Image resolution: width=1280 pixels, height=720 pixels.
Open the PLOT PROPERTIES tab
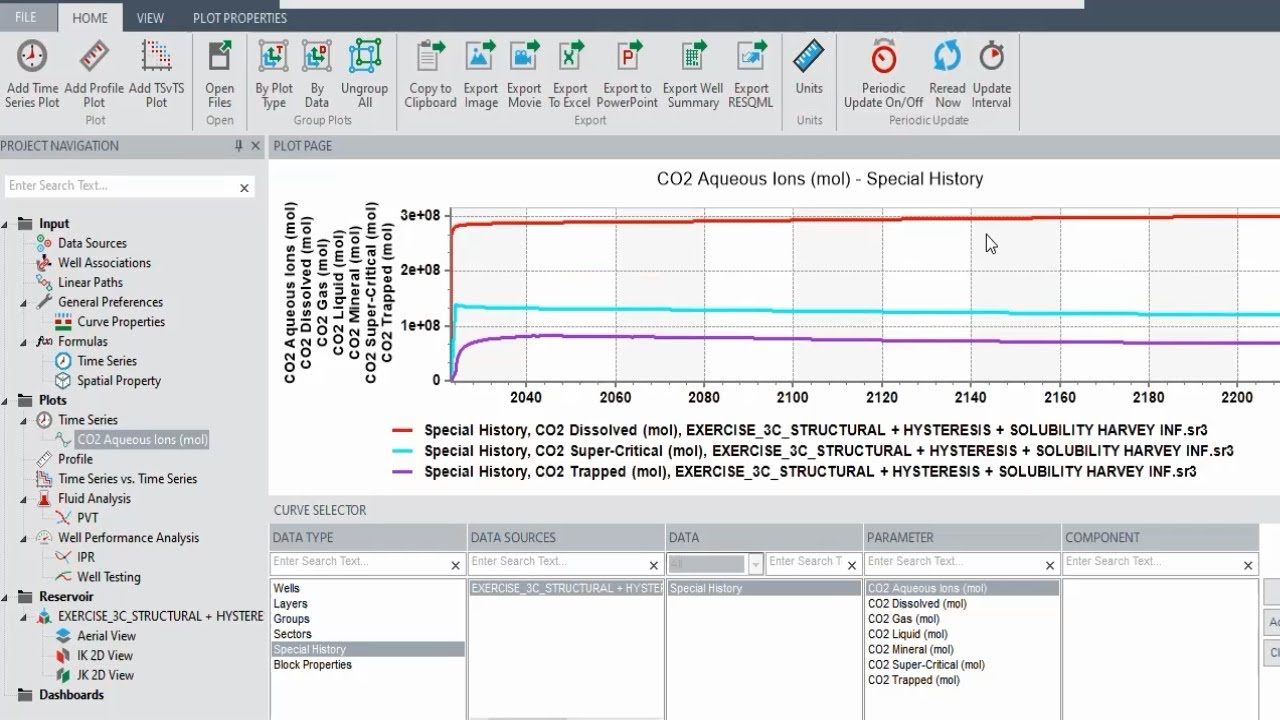240,18
